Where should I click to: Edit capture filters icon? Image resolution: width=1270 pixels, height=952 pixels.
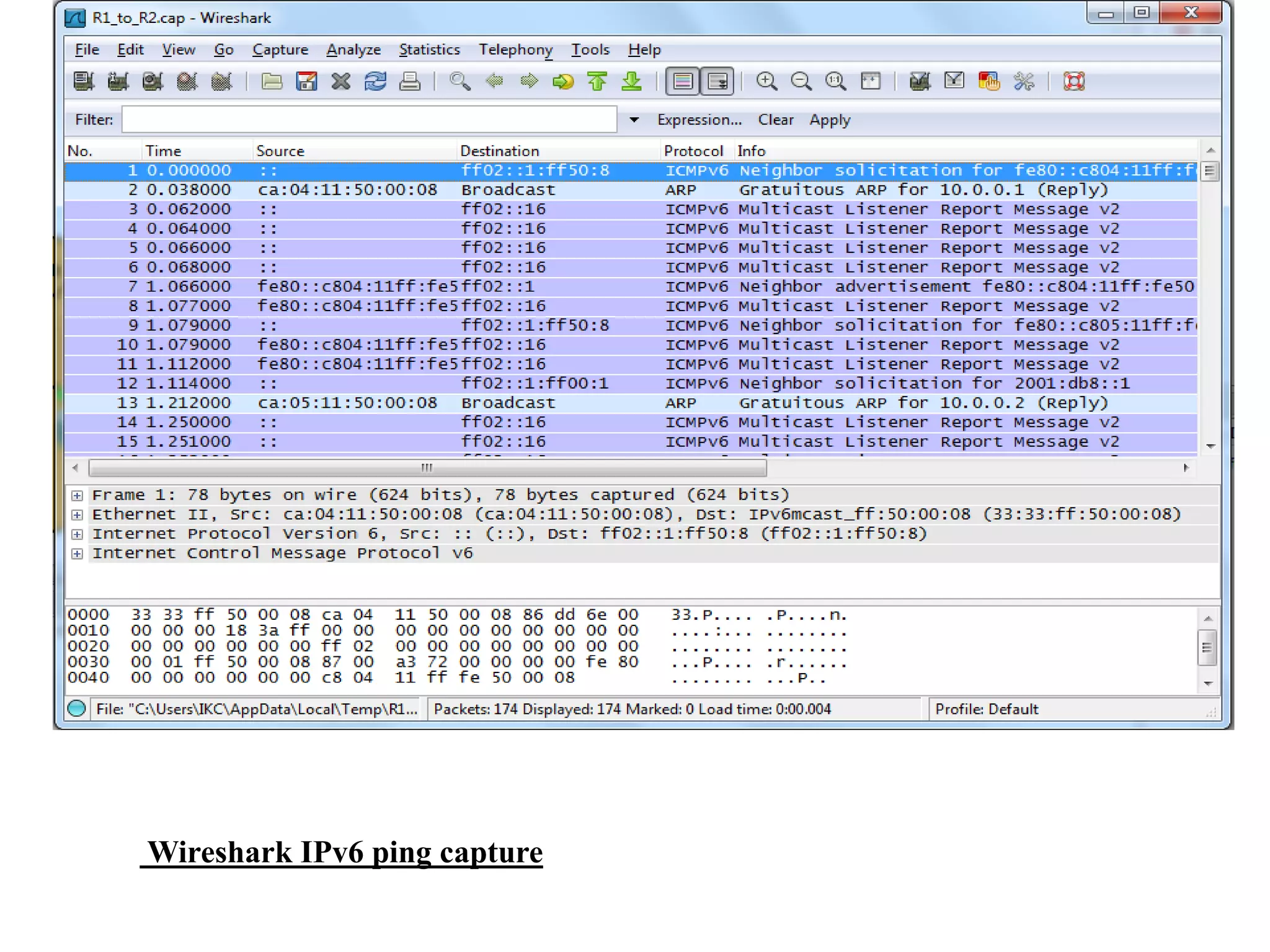[920, 81]
